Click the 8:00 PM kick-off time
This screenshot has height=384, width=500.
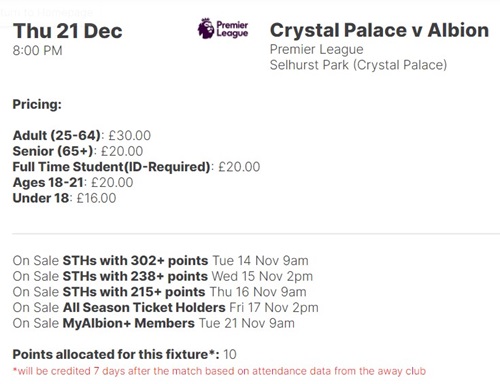click(38, 51)
